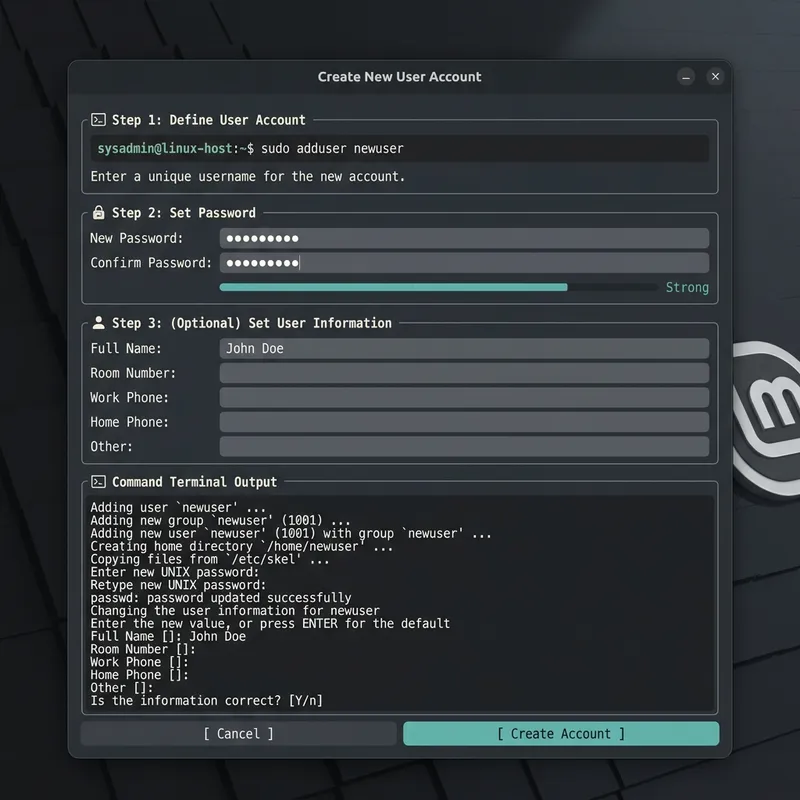Image resolution: width=800 pixels, height=800 pixels.
Task: Click the Other input field
Action: pos(464,446)
